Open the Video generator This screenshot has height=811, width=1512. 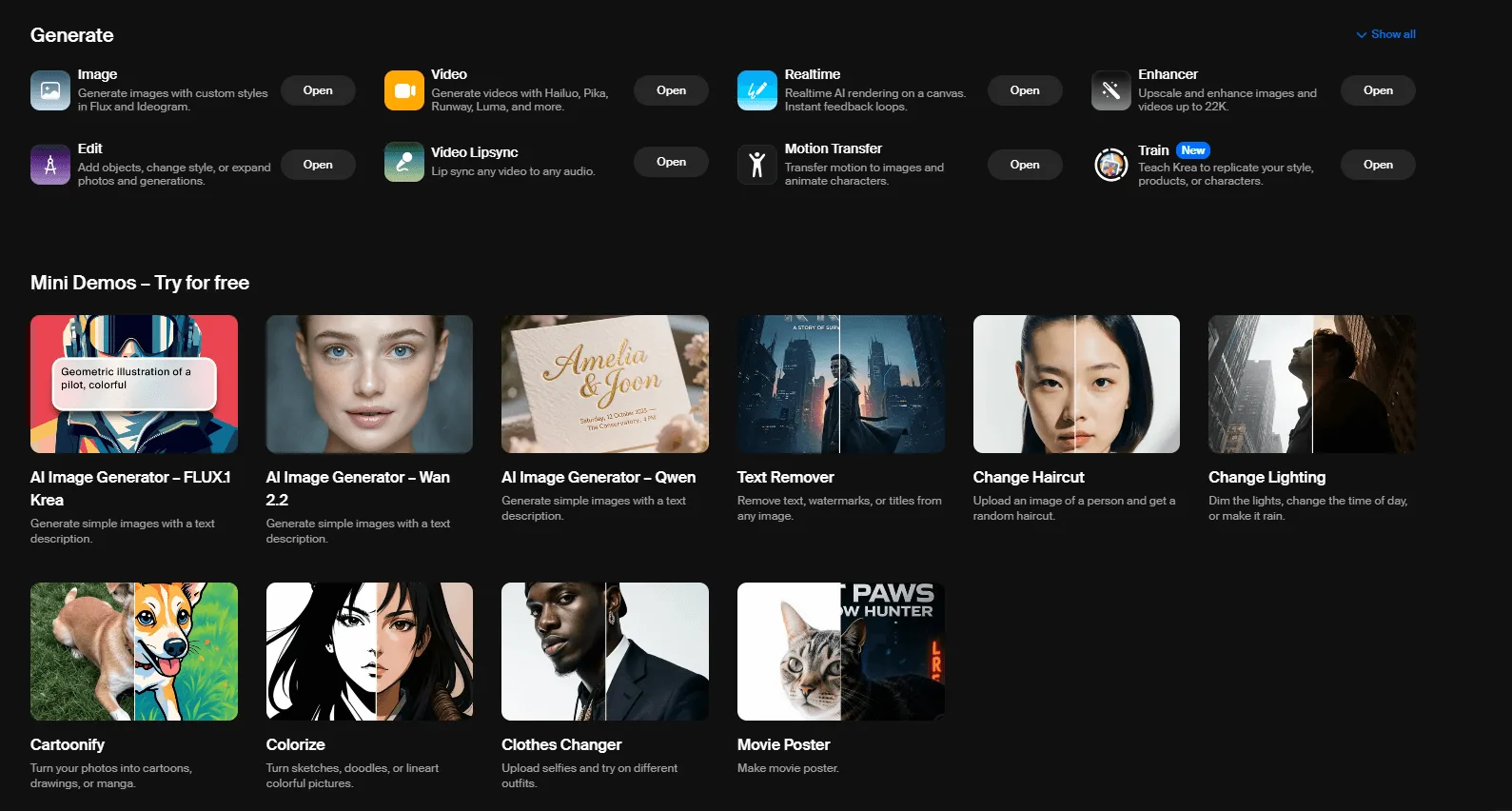tap(672, 90)
